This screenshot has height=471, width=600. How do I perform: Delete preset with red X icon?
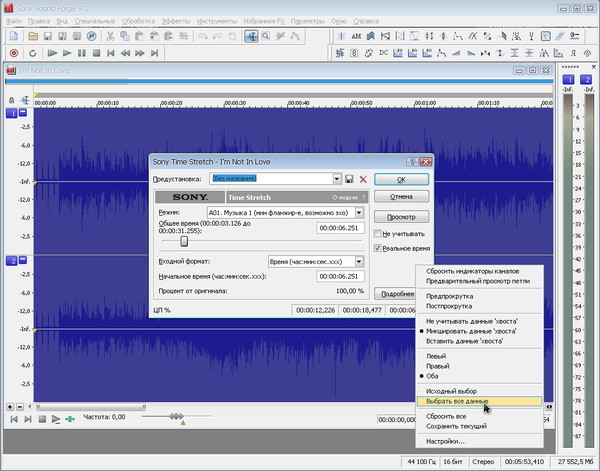click(x=363, y=179)
